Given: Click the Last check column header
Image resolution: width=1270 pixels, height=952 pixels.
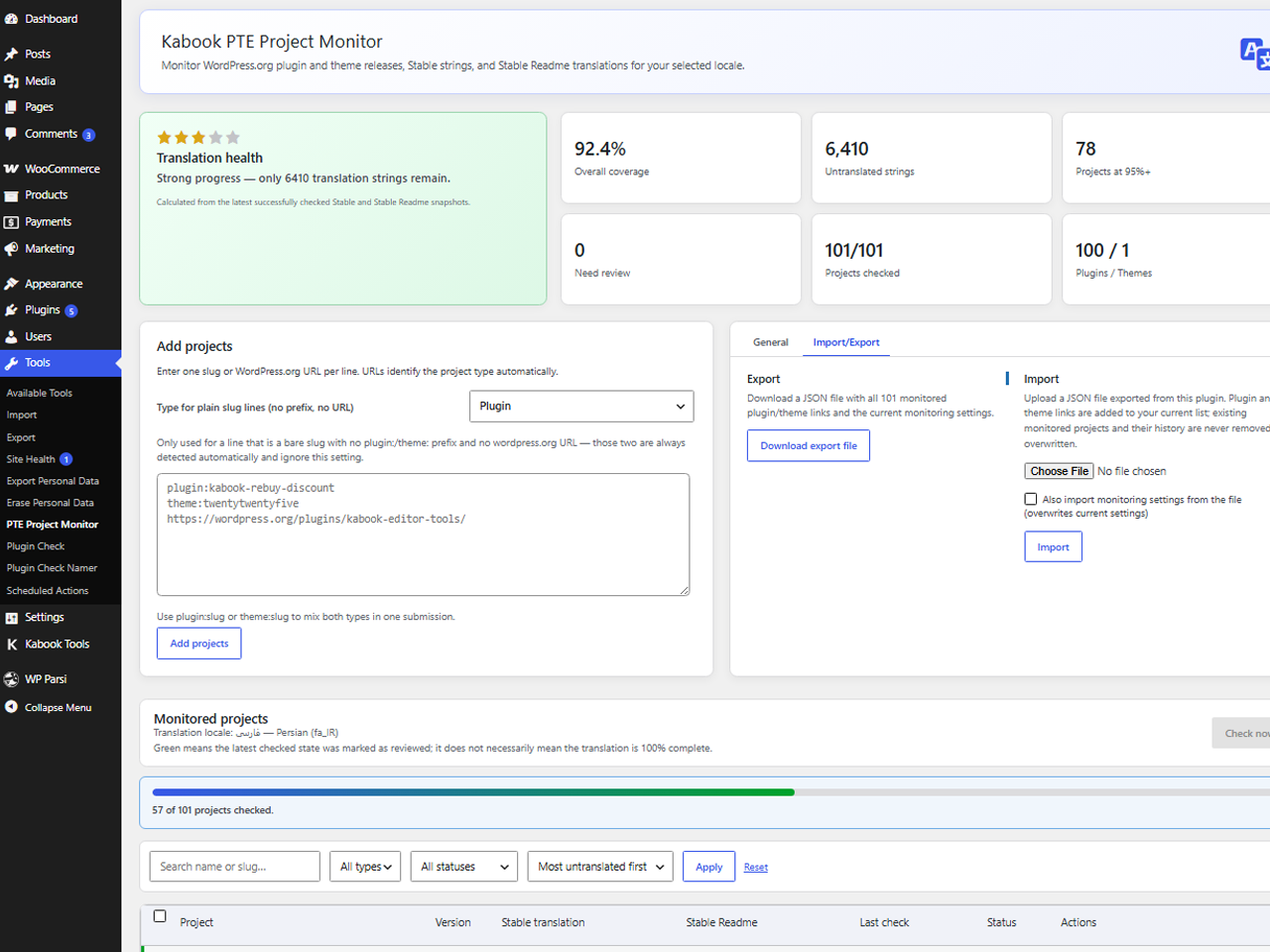Looking at the screenshot, I should pos(884,922).
